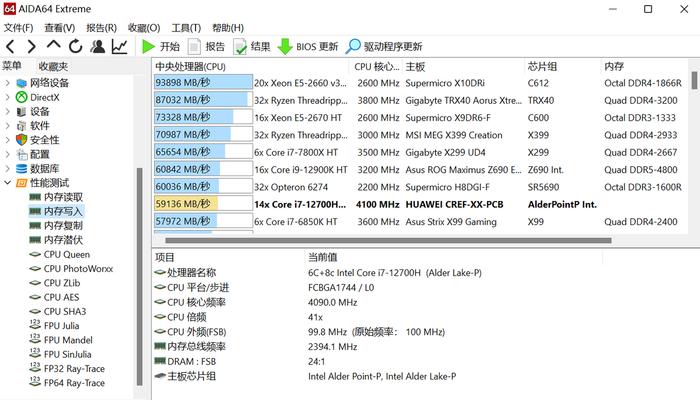The image size is (700, 400).
Task: Open the 报告(R) menu
Action: 101,28
